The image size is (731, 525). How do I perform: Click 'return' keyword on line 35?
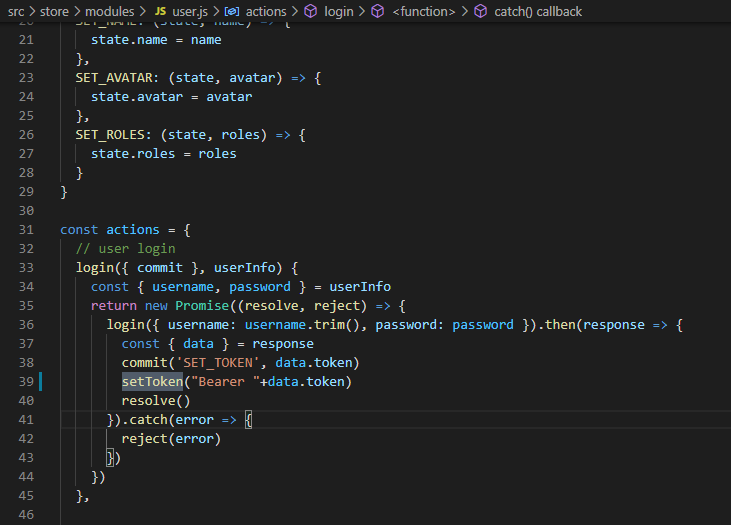(114, 306)
